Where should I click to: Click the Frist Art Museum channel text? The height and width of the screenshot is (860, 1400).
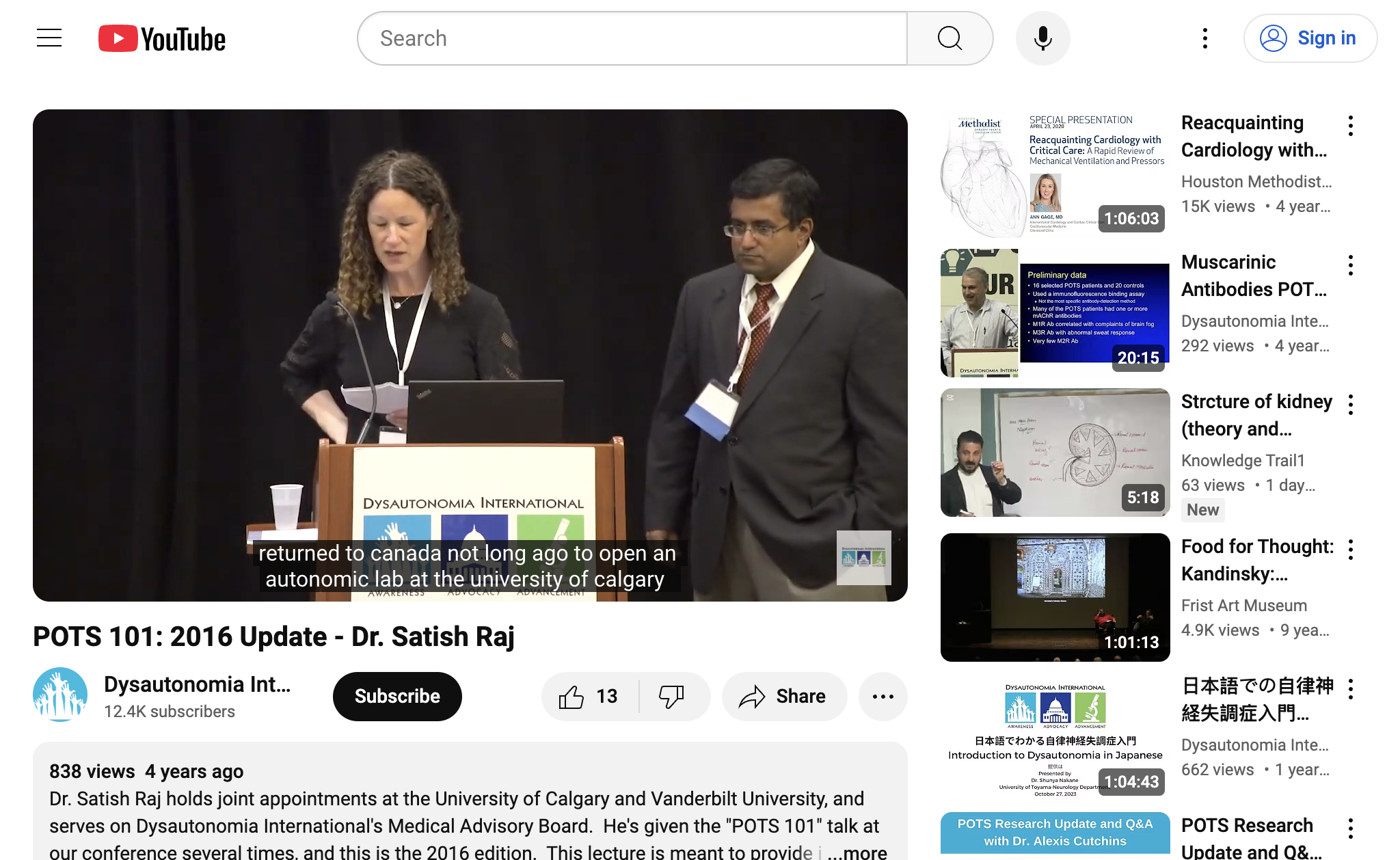[x=1244, y=606]
